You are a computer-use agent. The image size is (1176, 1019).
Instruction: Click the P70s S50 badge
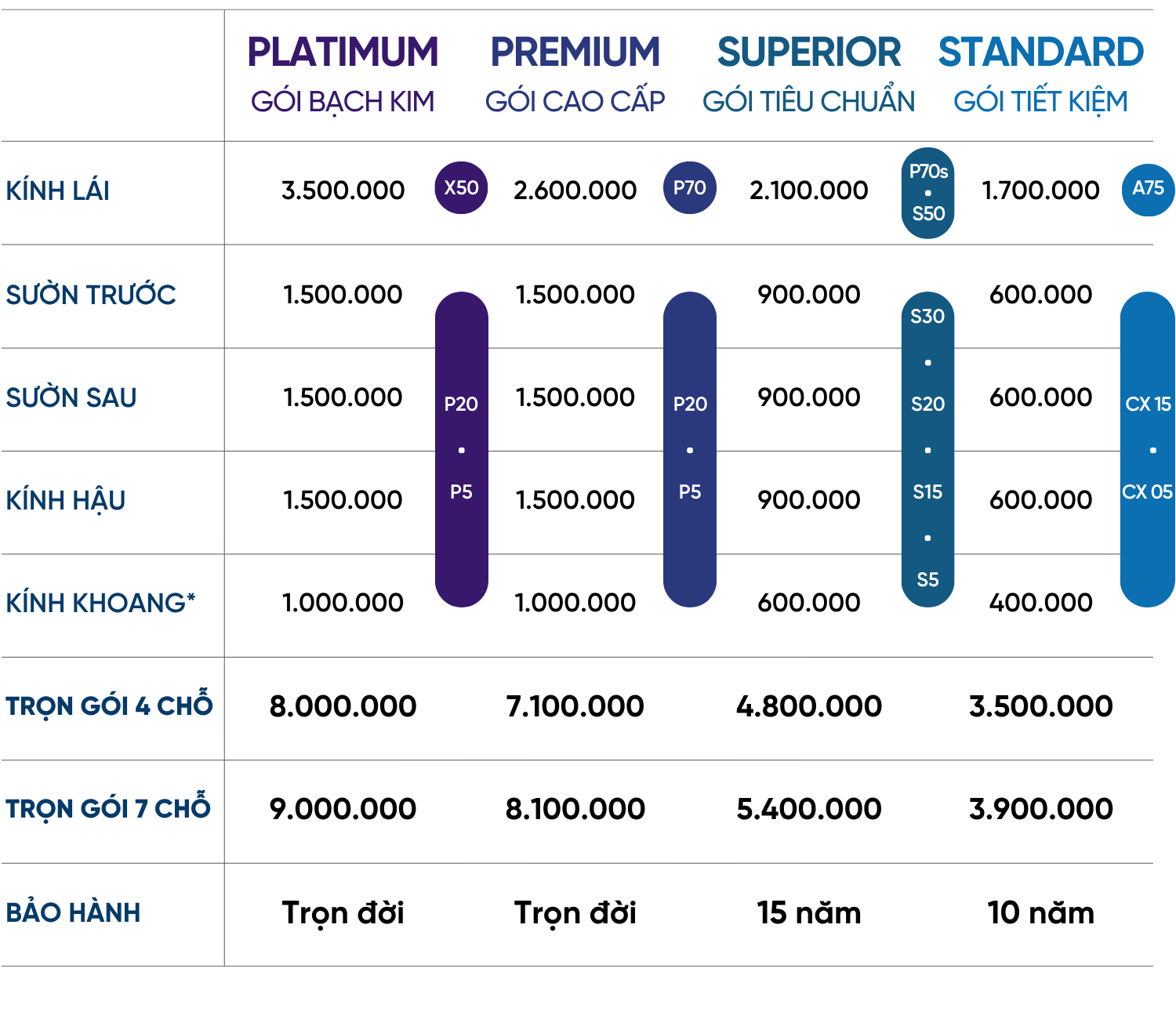(927, 193)
